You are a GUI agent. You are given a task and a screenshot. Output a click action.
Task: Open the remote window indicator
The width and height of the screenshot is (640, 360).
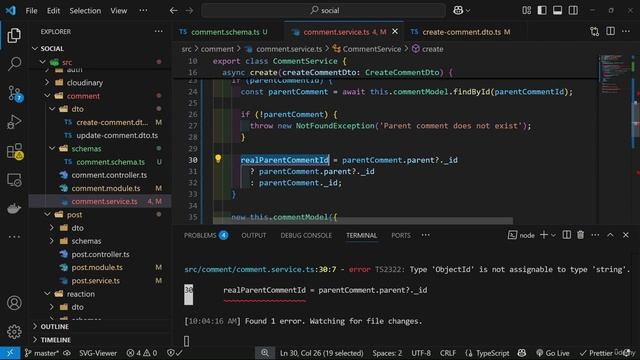[10, 353]
